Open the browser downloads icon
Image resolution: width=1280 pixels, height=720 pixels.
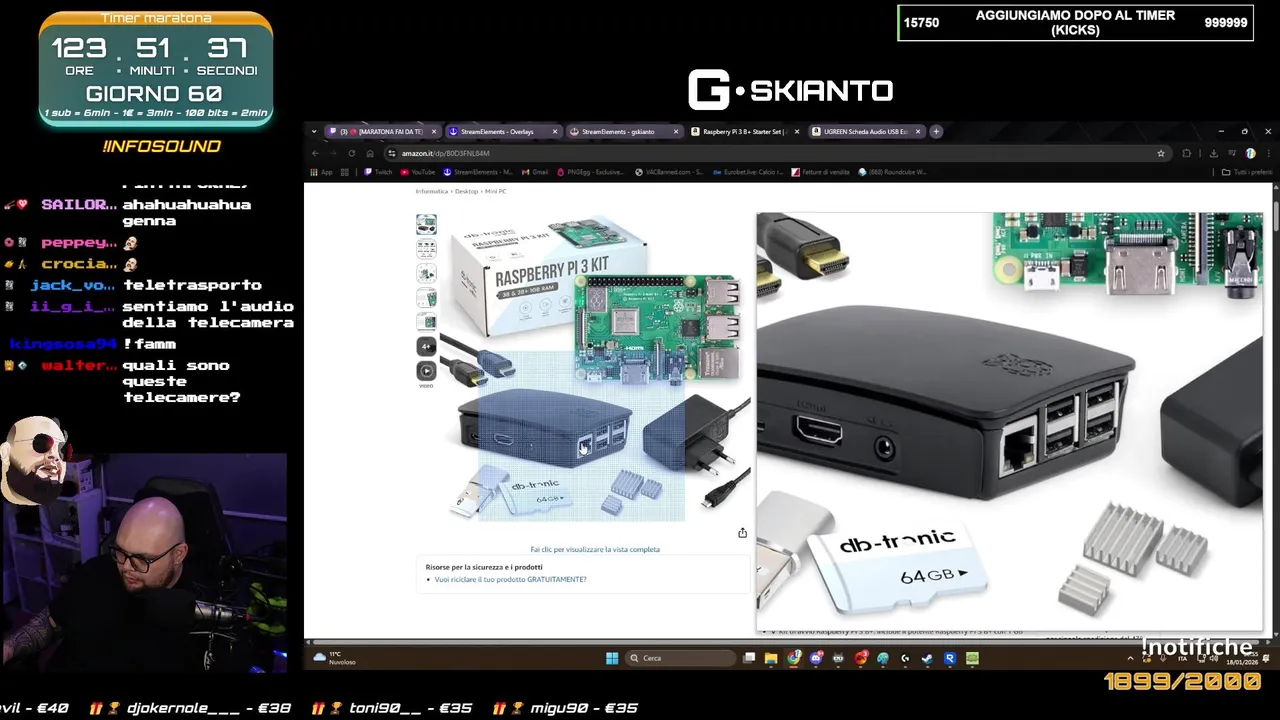pos(1213,153)
